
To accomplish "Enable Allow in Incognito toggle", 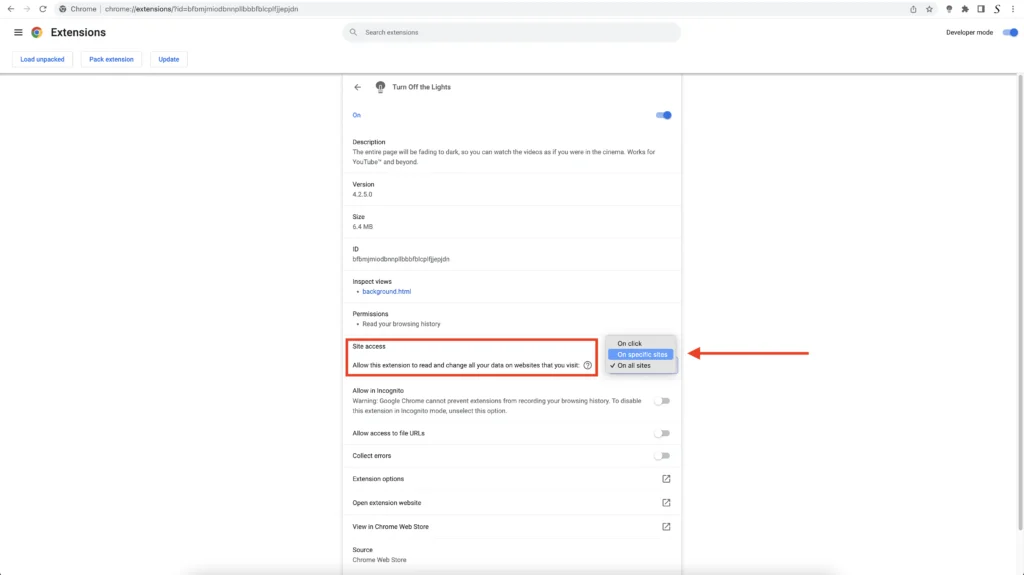I will 662,401.
